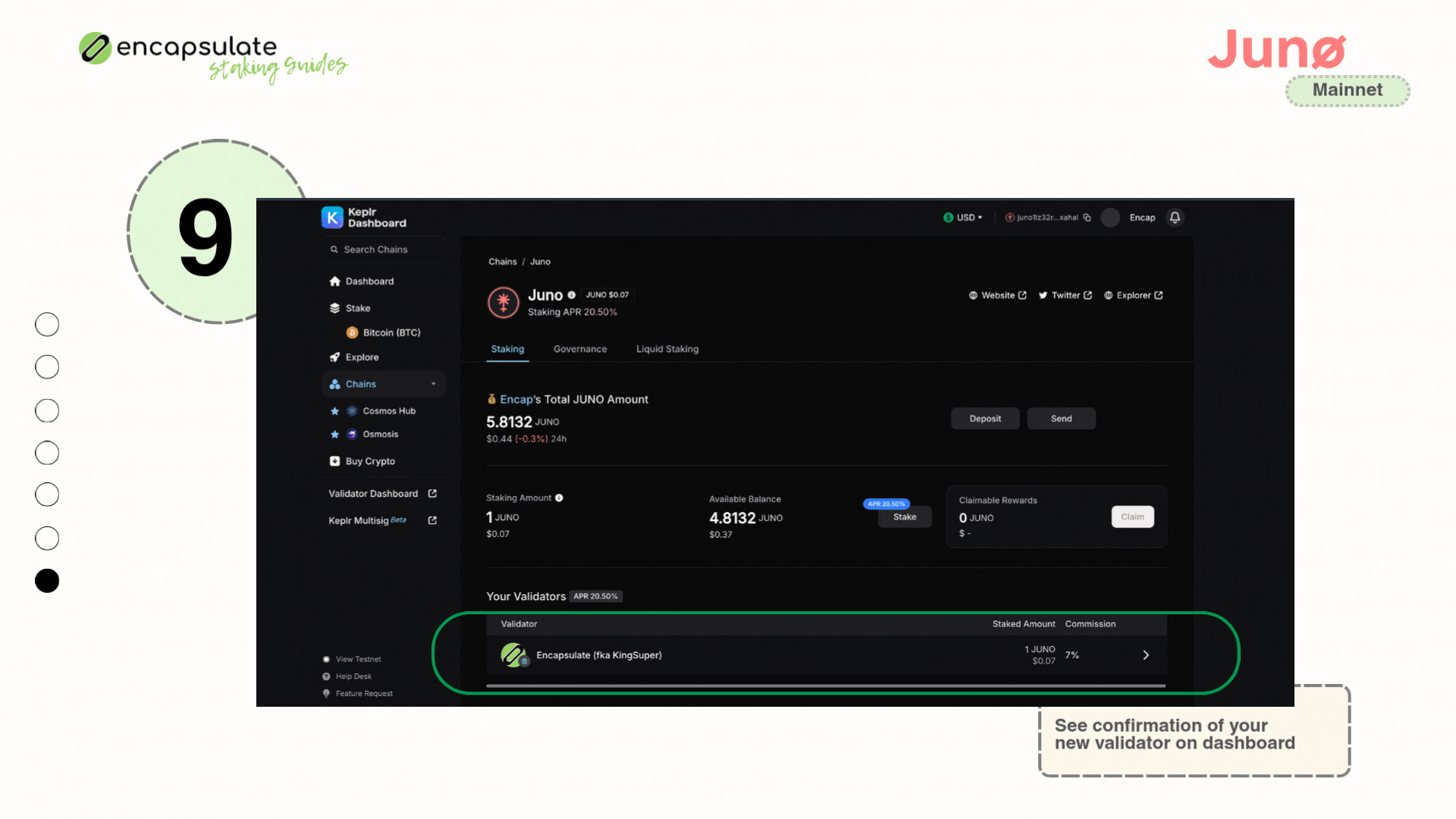This screenshot has width=1456, height=819.
Task: Select the fourth step indicator circle
Action: (47, 453)
